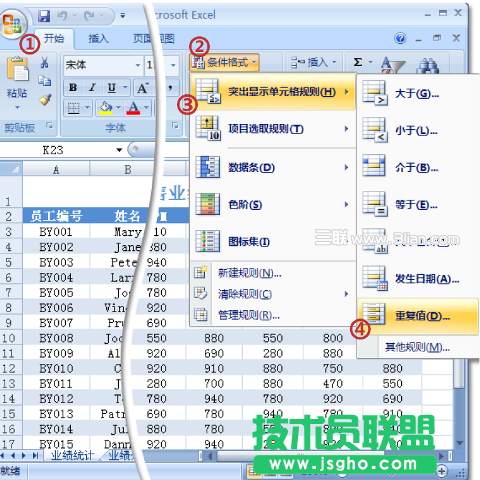
Task: Open the 粘贴 dropdown arrow
Action: (17, 107)
